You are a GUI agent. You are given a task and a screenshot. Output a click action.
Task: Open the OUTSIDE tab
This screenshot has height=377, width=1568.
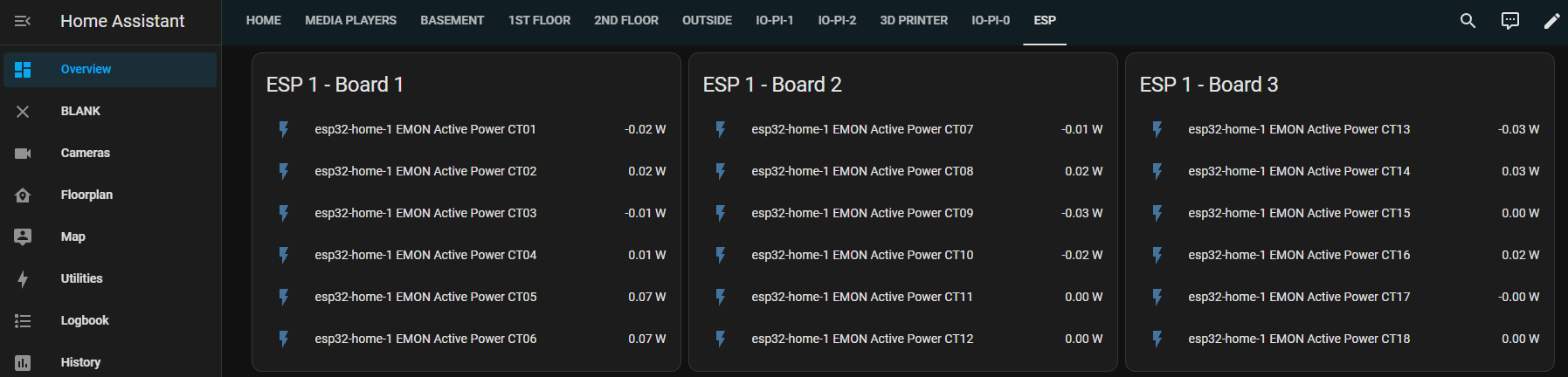pyautogui.click(x=707, y=20)
